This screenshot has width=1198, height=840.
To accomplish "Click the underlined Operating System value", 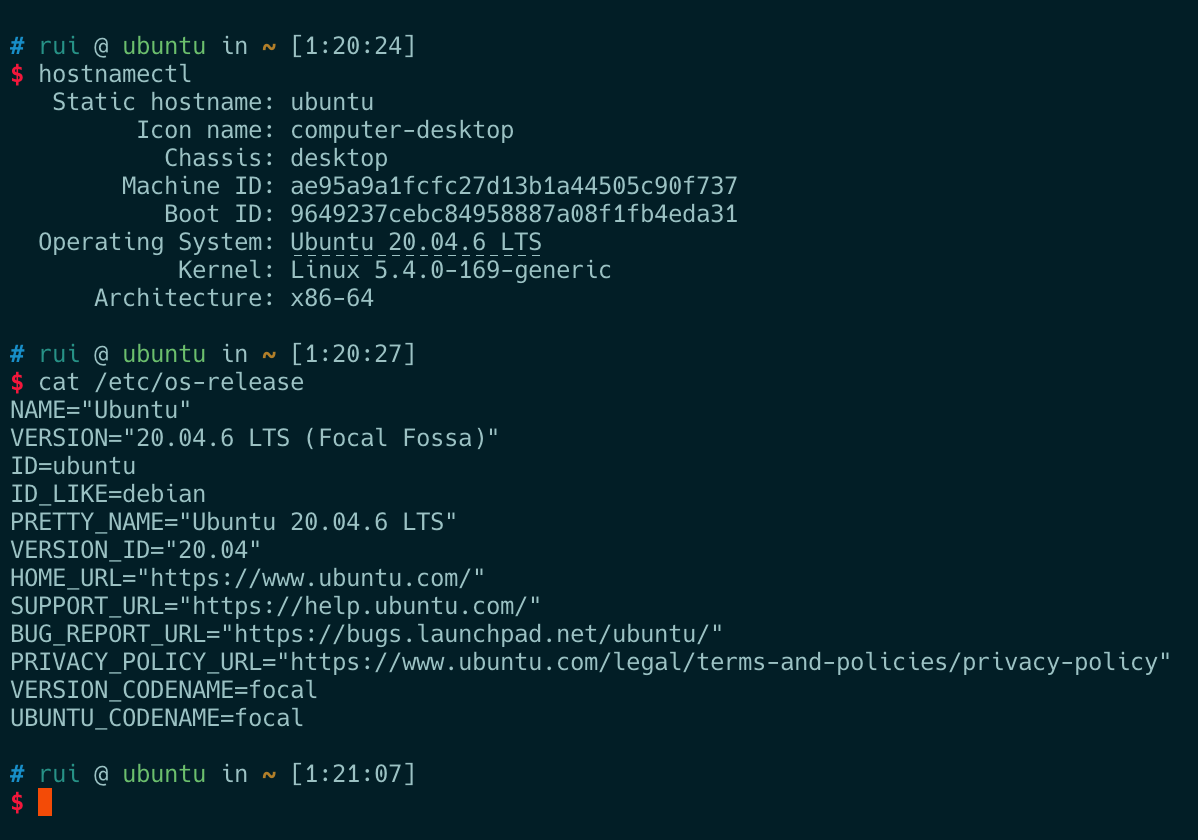I will pos(416,242).
